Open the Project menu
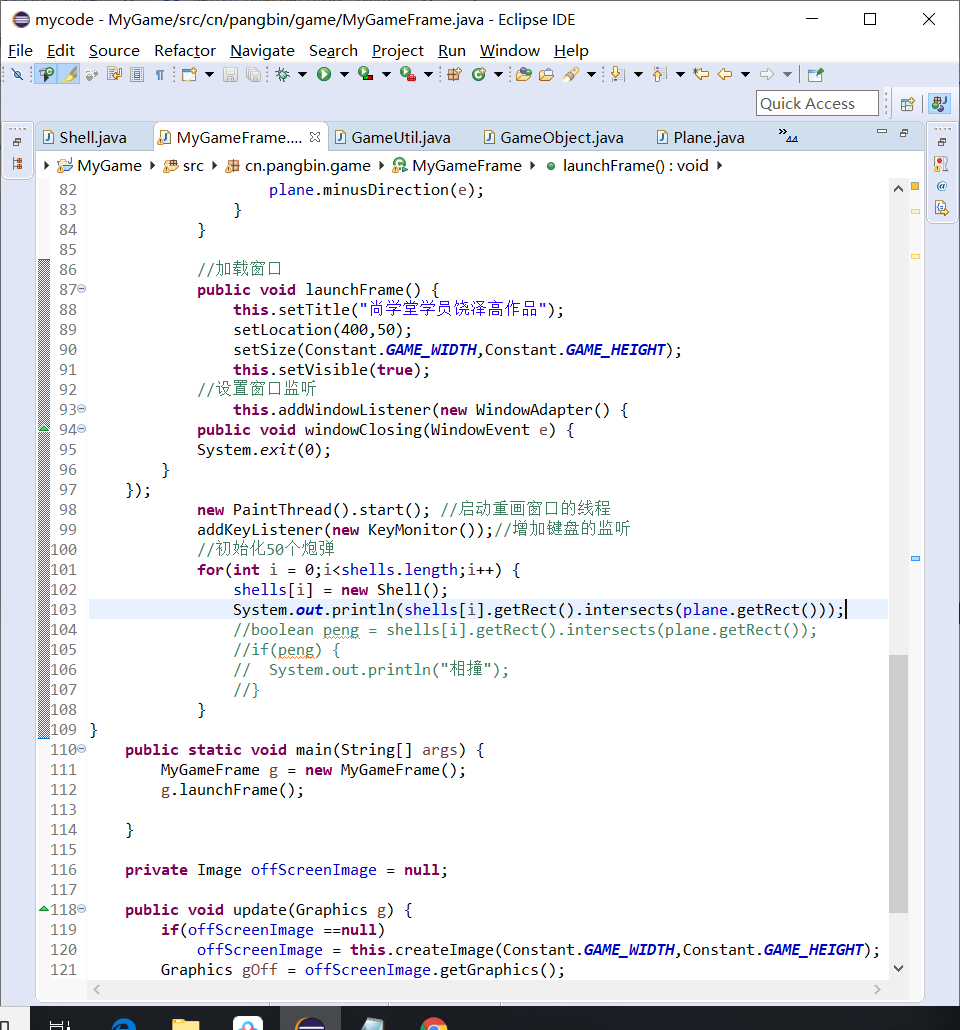 (x=398, y=51)
